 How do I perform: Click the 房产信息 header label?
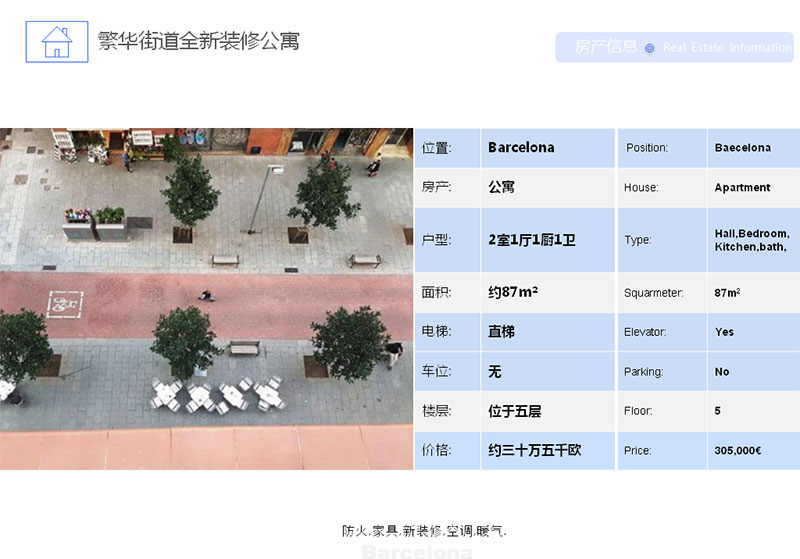605,46
